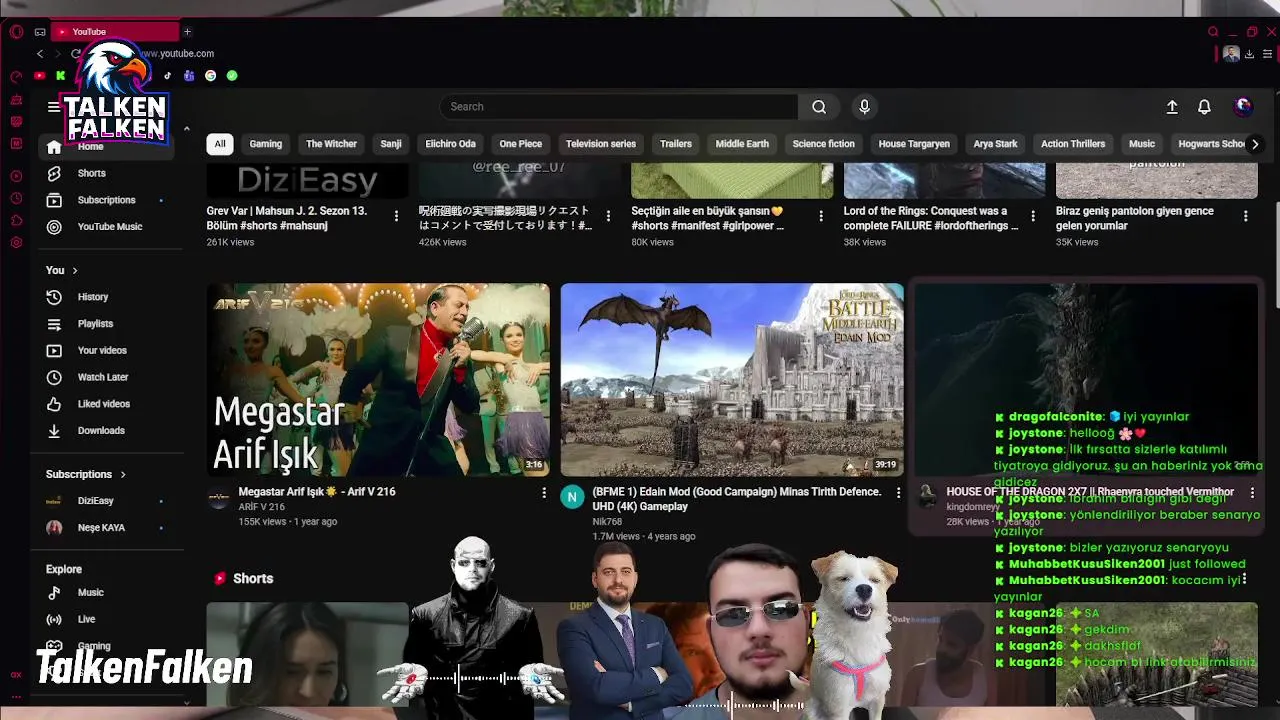Screen dimensions: 1280x720
Task: Select the Trailers category chip
Action: pos(676,144)
